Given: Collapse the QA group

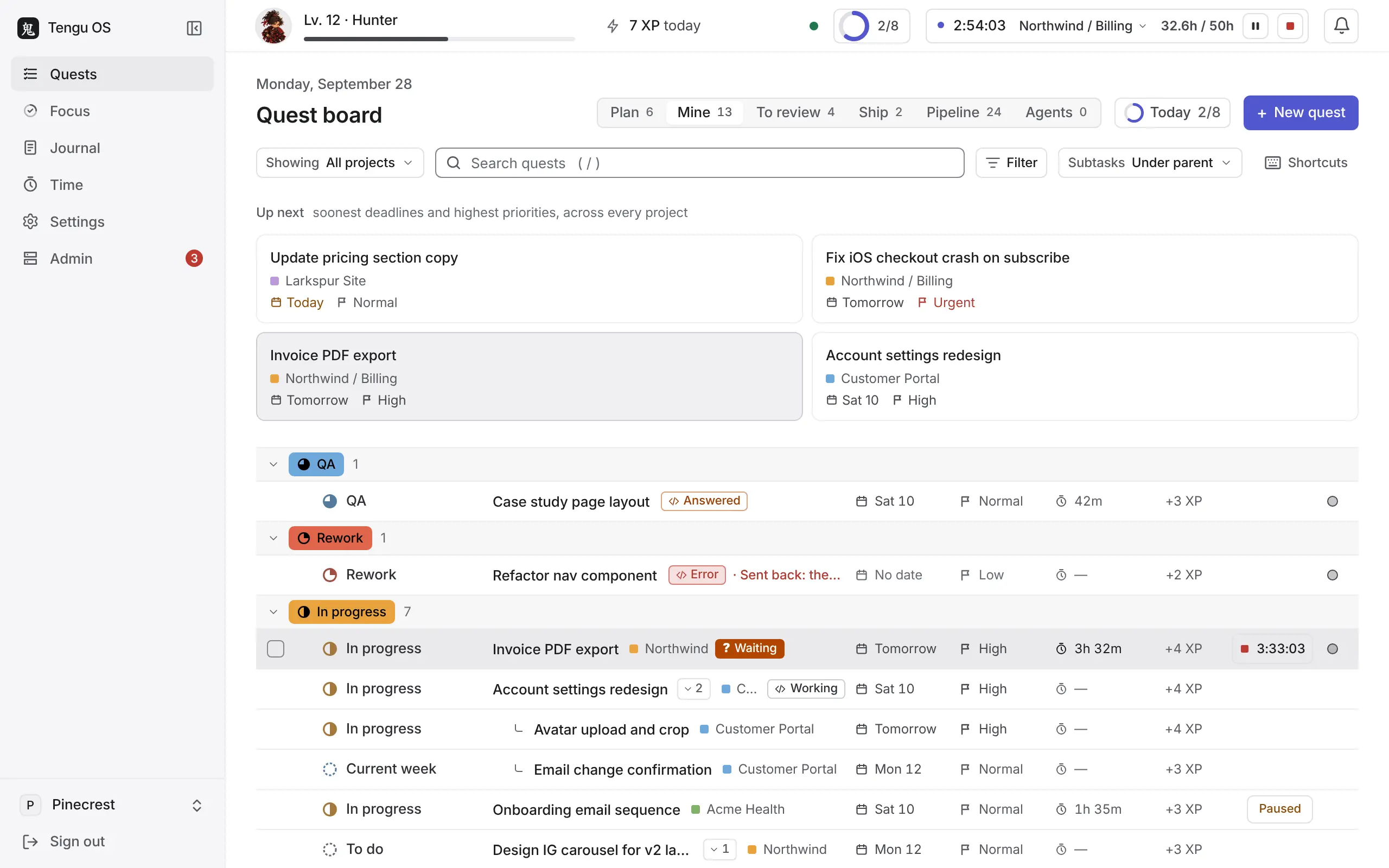Looking at the screenshot, I should pos(273,464).
